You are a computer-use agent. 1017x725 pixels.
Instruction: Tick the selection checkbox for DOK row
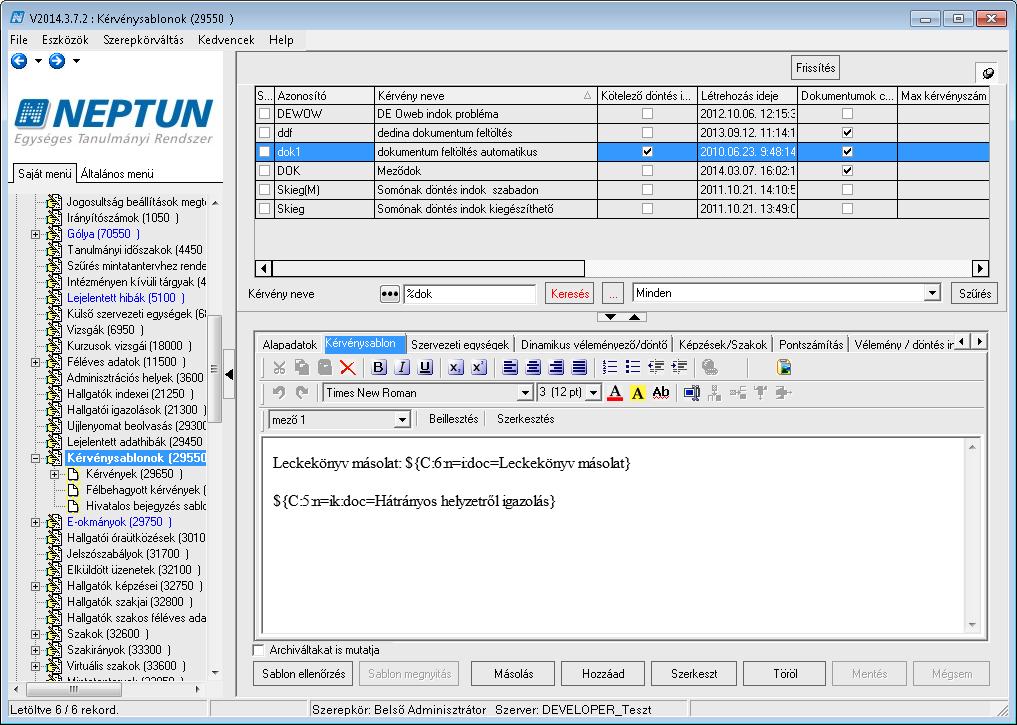[x=265, y=171]
